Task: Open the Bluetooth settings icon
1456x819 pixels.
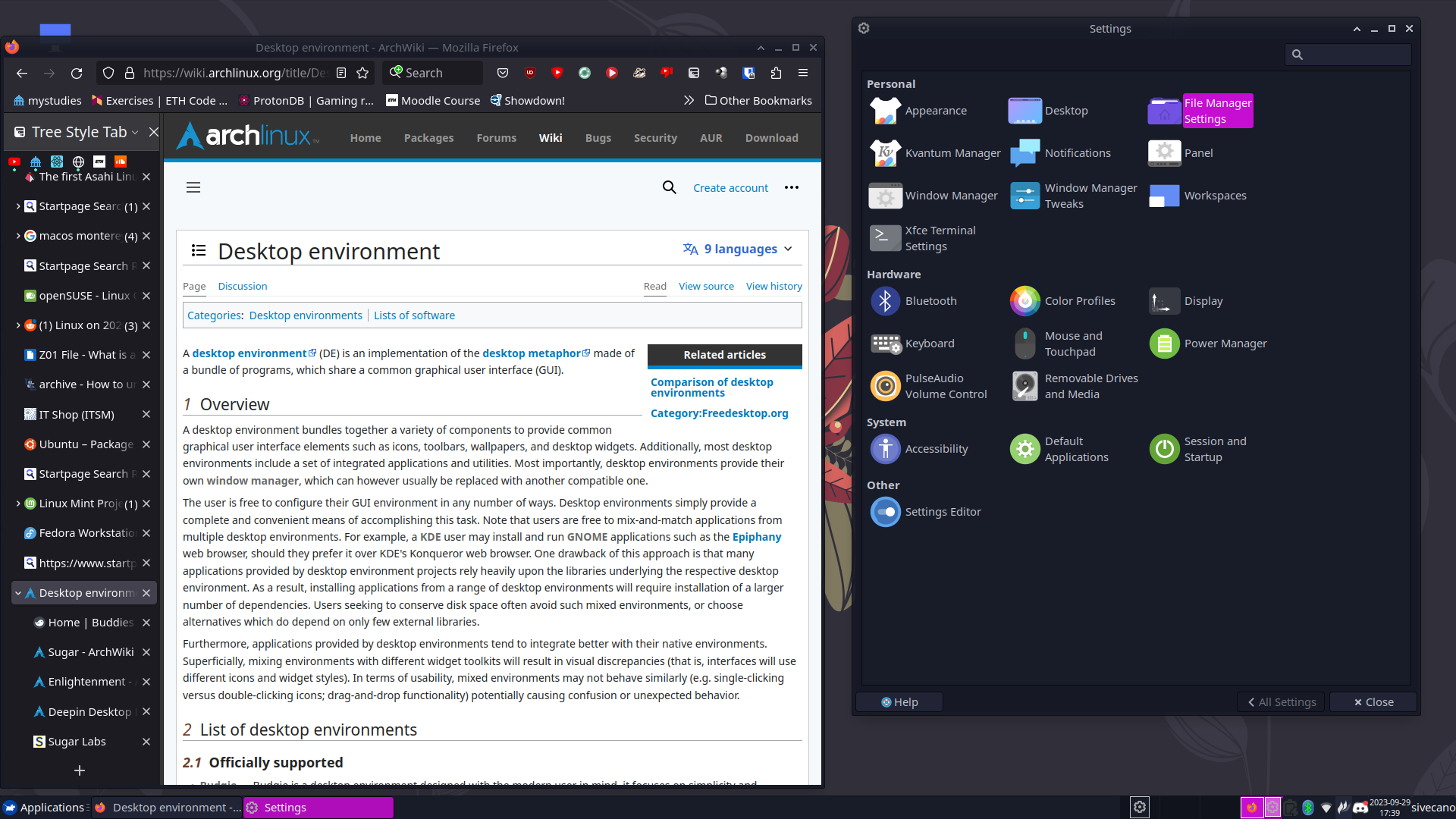Action: click(885, 301)
